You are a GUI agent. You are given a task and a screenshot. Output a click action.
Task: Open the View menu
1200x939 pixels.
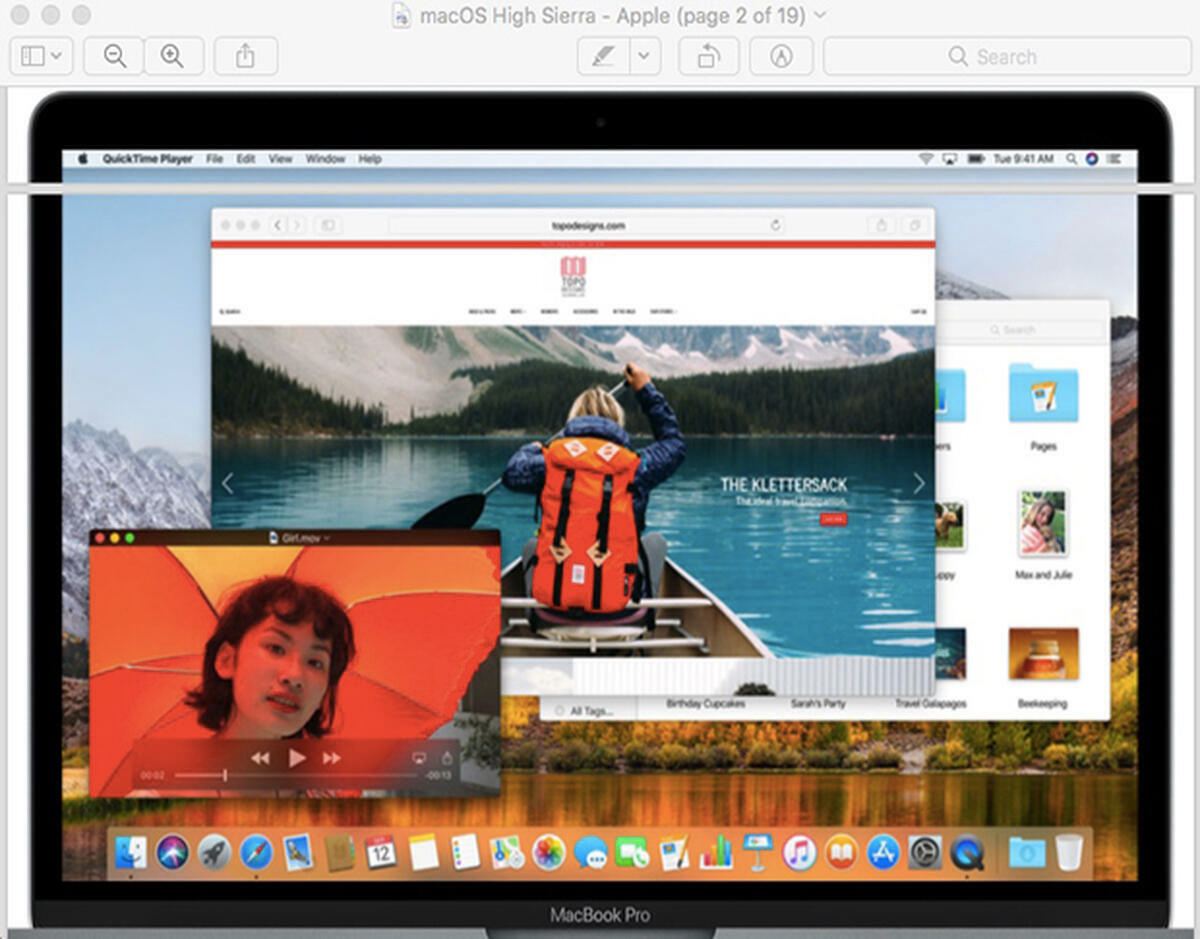[x=280, y=159]
